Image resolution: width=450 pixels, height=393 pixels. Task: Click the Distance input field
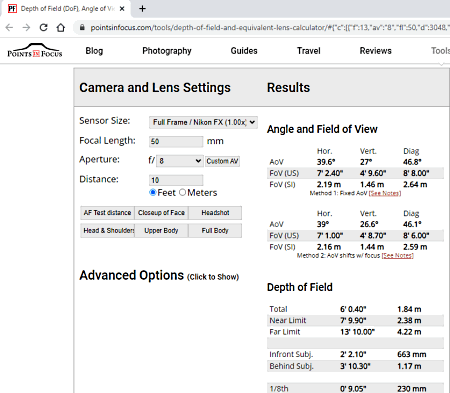176,180
